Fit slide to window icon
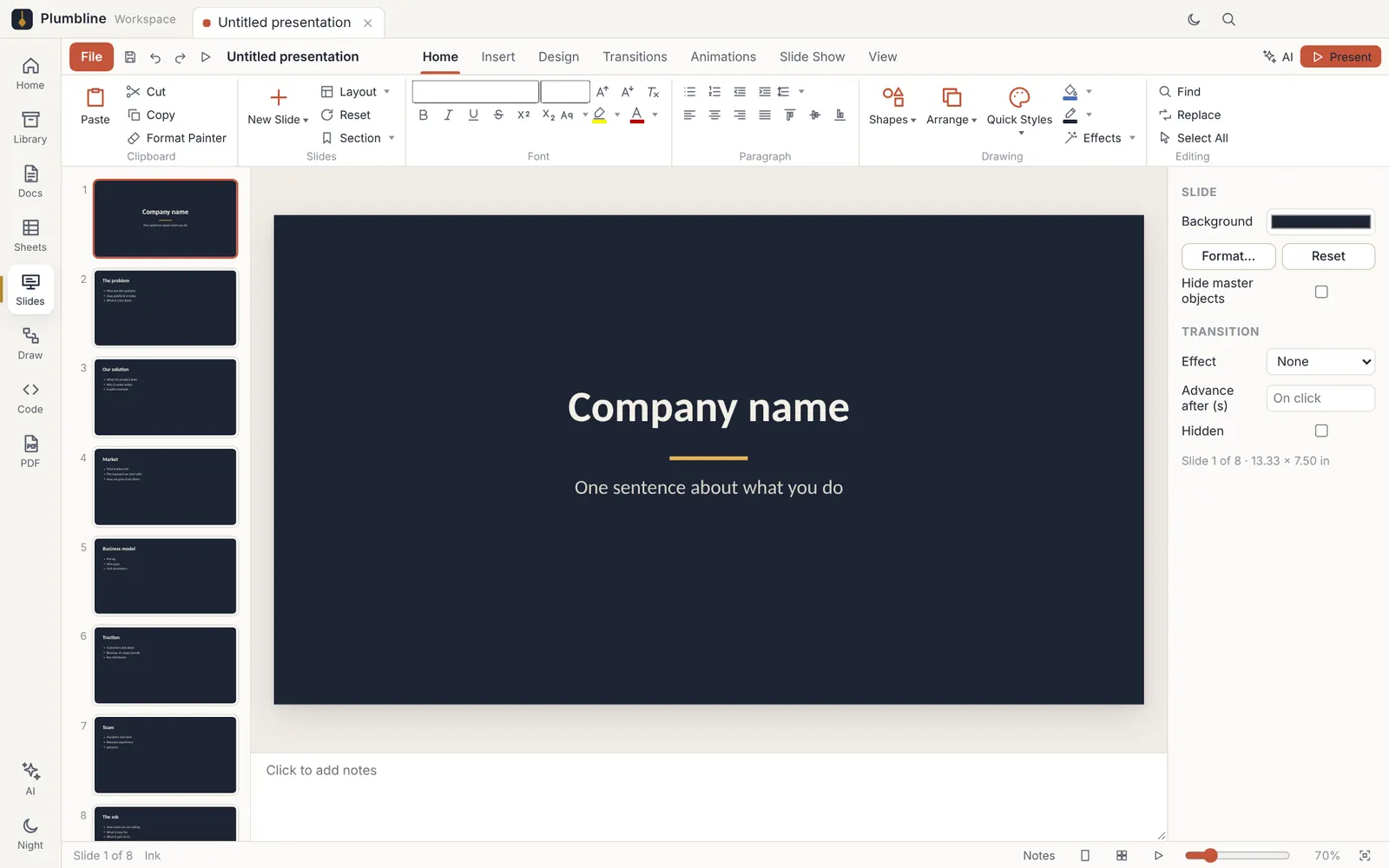1389x868 pixels. point(1365,855)
